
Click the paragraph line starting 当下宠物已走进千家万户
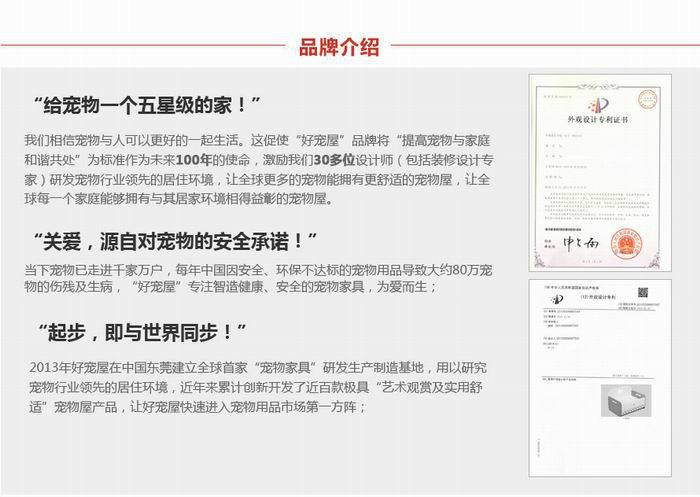(x=258, y=270)
